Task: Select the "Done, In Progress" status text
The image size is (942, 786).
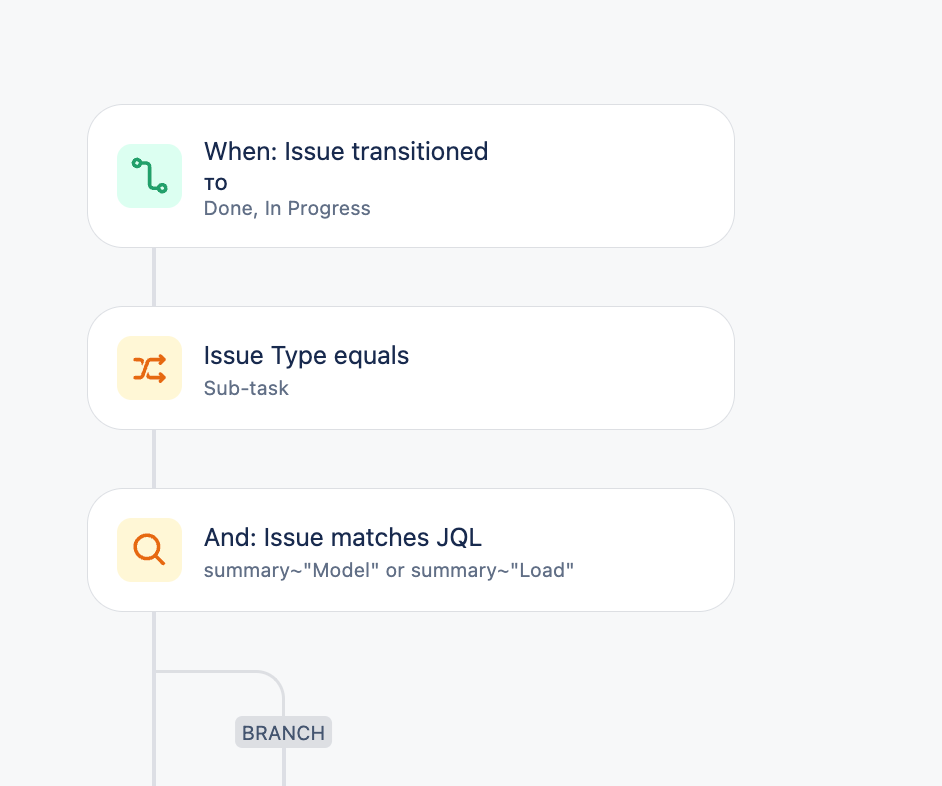Action: click(287, 209)
